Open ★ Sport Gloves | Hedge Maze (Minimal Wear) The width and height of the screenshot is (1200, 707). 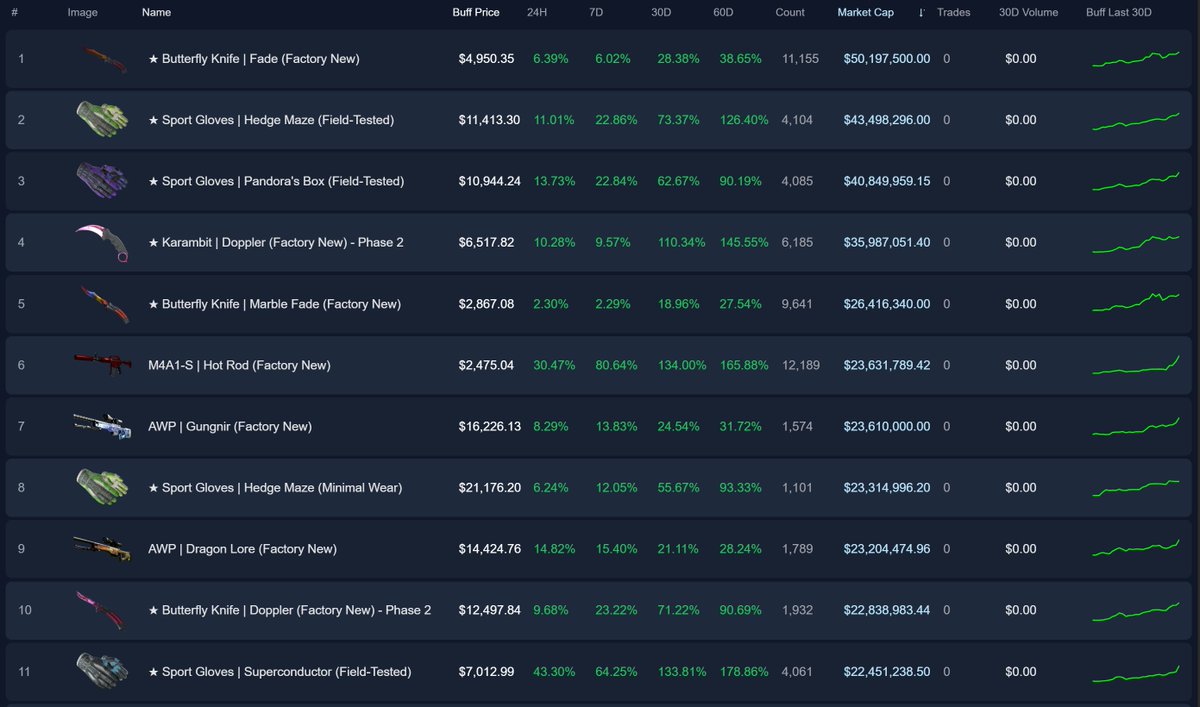(275, 487)
